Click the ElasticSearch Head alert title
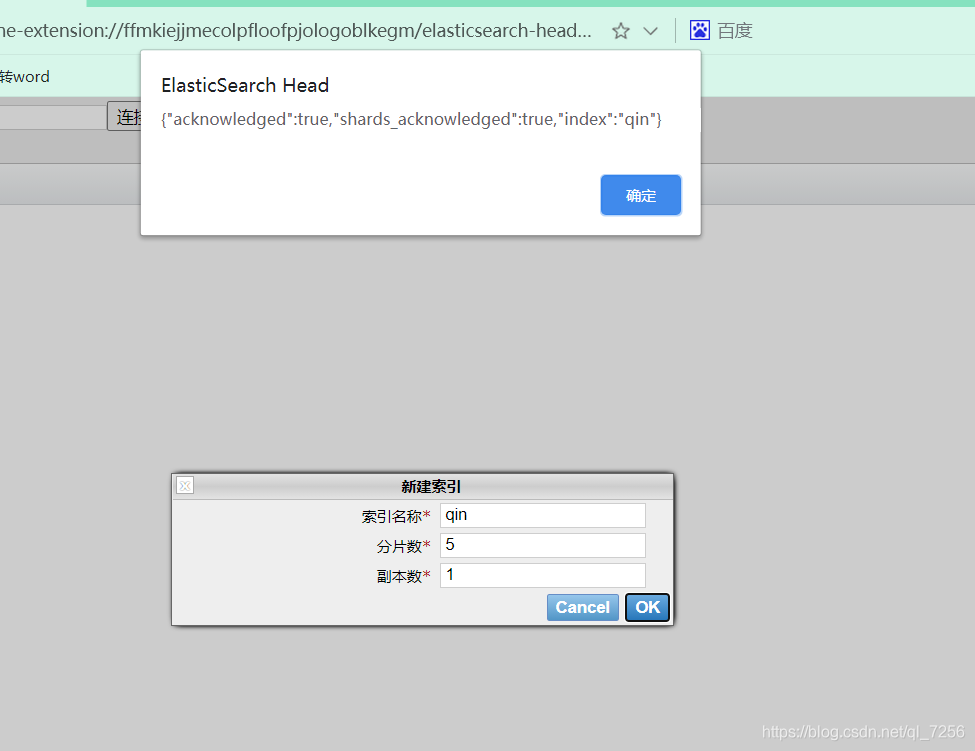Viewport: 975px width, 751px height. (x=245, y=85)
